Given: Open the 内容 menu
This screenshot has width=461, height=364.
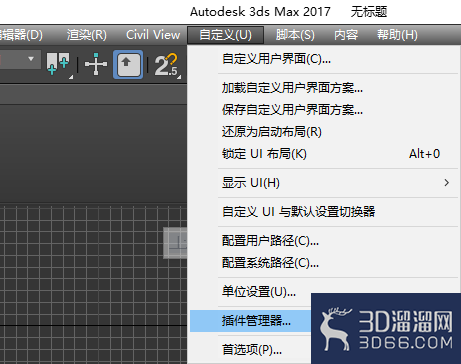Looking at the screenshot, I should (346, 35).
